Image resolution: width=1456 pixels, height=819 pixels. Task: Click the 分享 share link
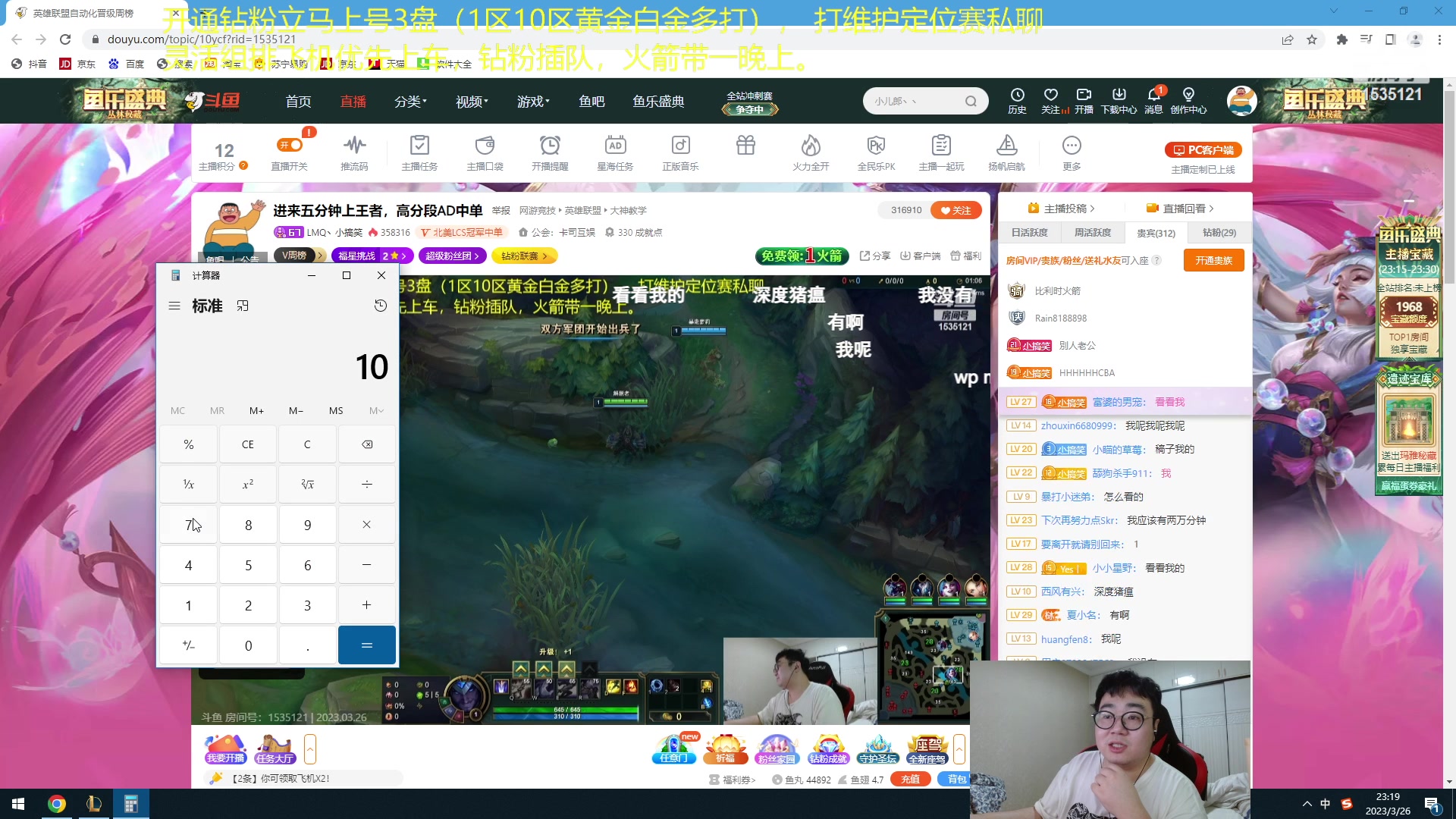875,256
